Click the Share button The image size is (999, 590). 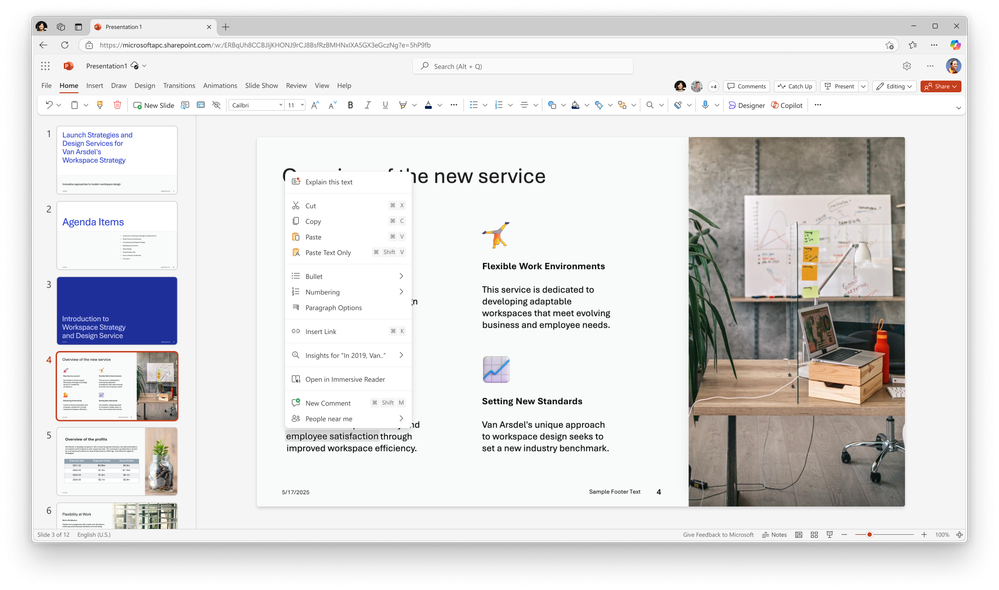(x=940, y=85)
